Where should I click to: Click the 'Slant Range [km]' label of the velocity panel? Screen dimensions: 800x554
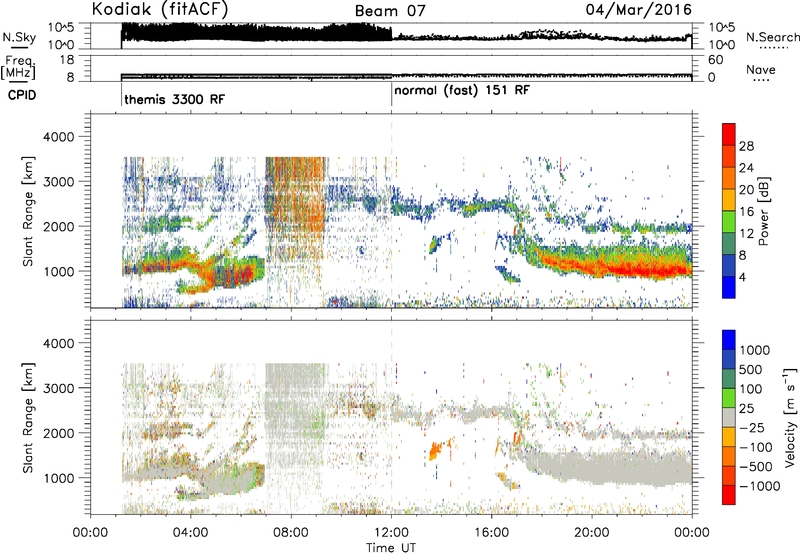coord(29,417)
